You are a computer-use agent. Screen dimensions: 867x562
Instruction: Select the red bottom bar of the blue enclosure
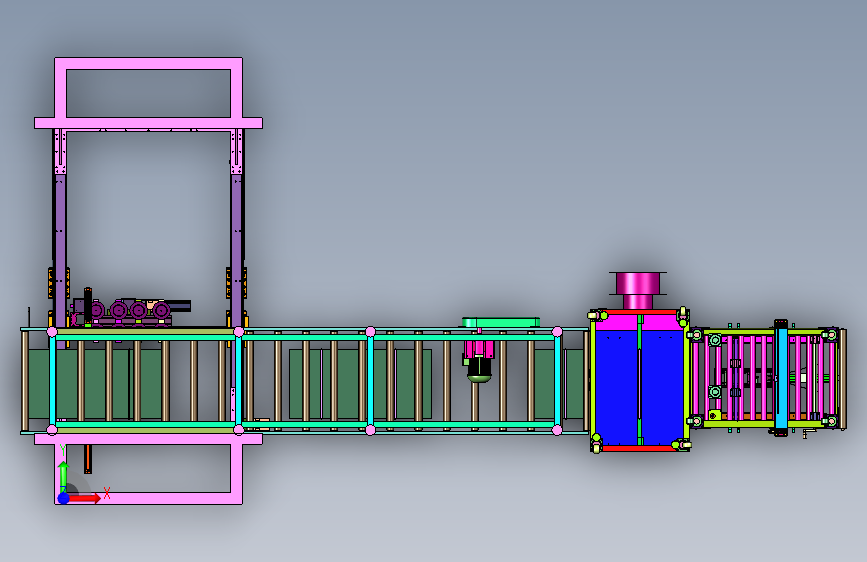tap(639, 449)
